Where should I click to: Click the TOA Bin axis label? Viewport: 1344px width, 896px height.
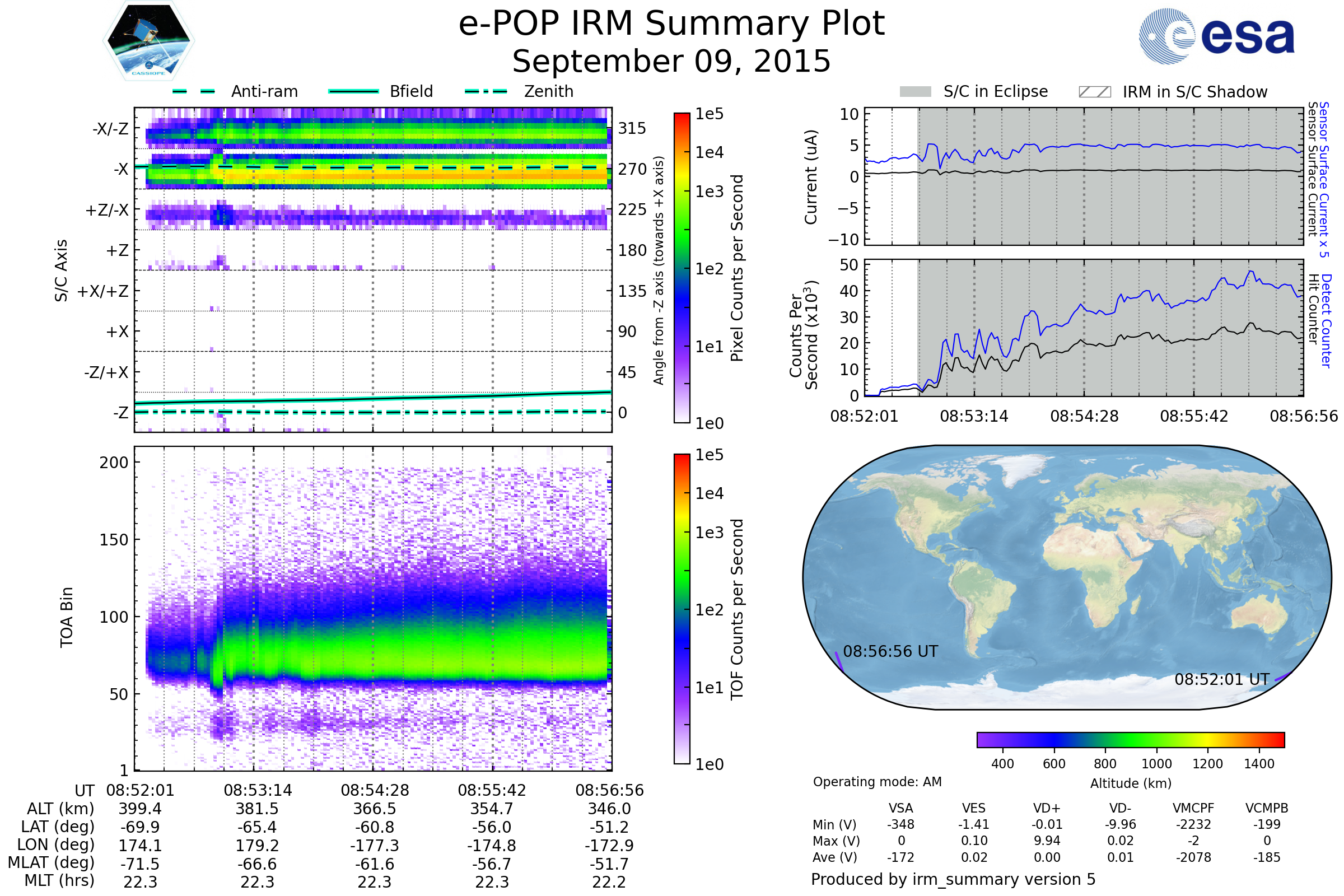point(66,617)
